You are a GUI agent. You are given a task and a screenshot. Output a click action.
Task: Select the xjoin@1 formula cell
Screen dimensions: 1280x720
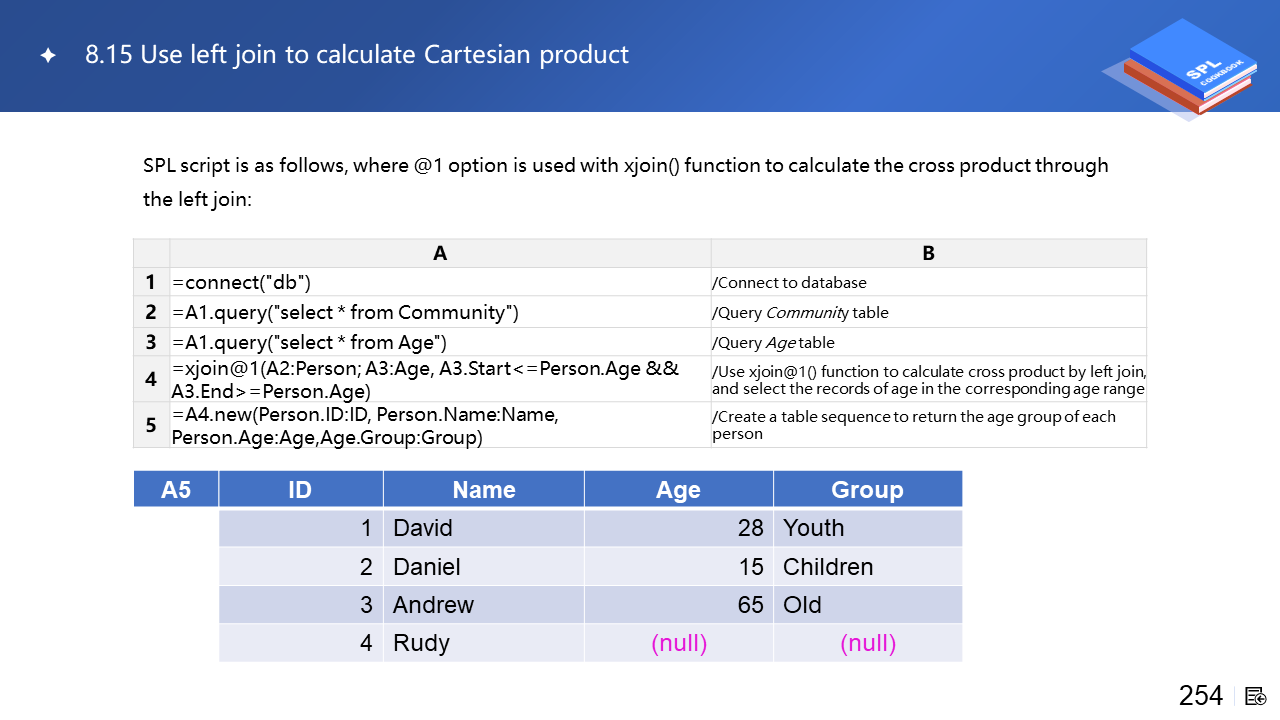point(440,379)
